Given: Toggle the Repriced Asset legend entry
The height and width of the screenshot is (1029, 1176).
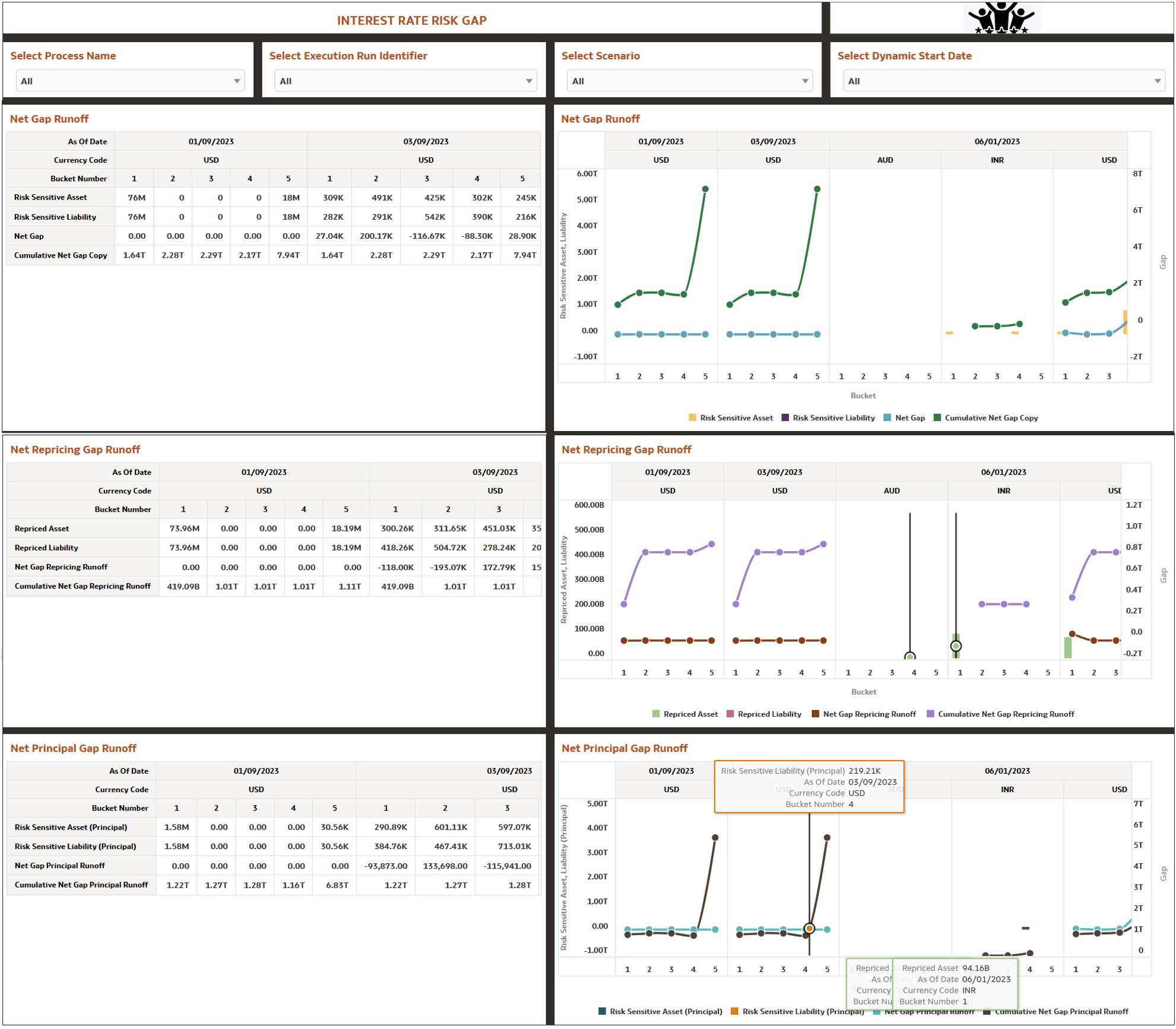Looking at the screenshot, I should (x=690, y=714).
